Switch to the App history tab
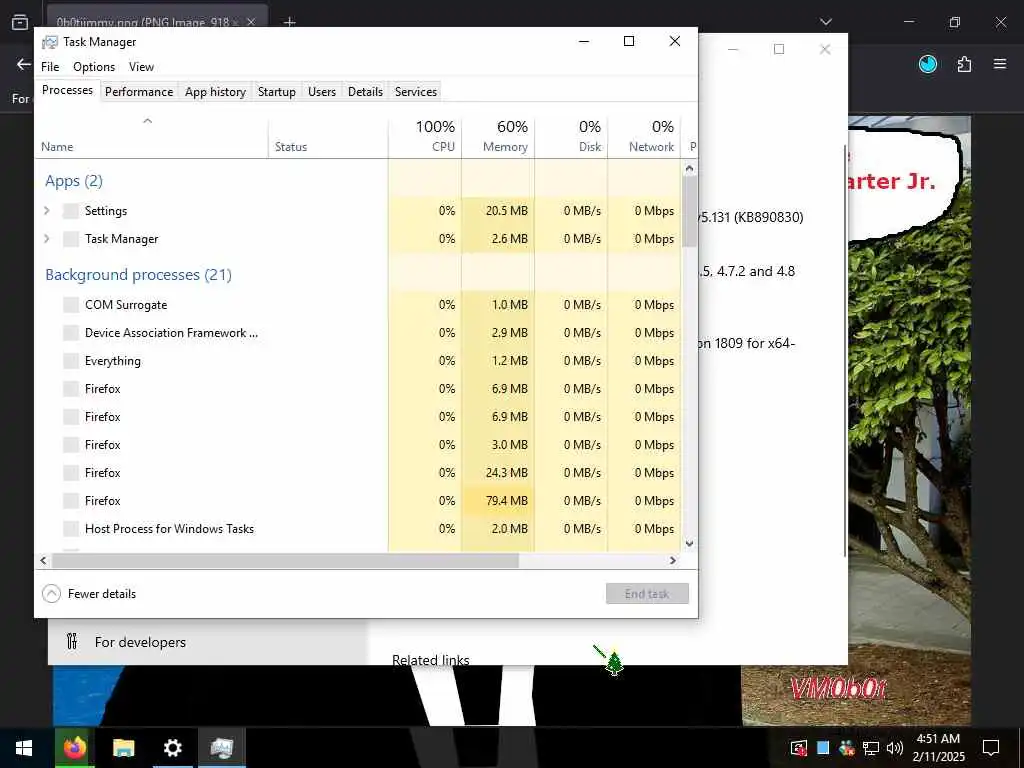Viewport: 1024px width, 768px height. (216, 91)
